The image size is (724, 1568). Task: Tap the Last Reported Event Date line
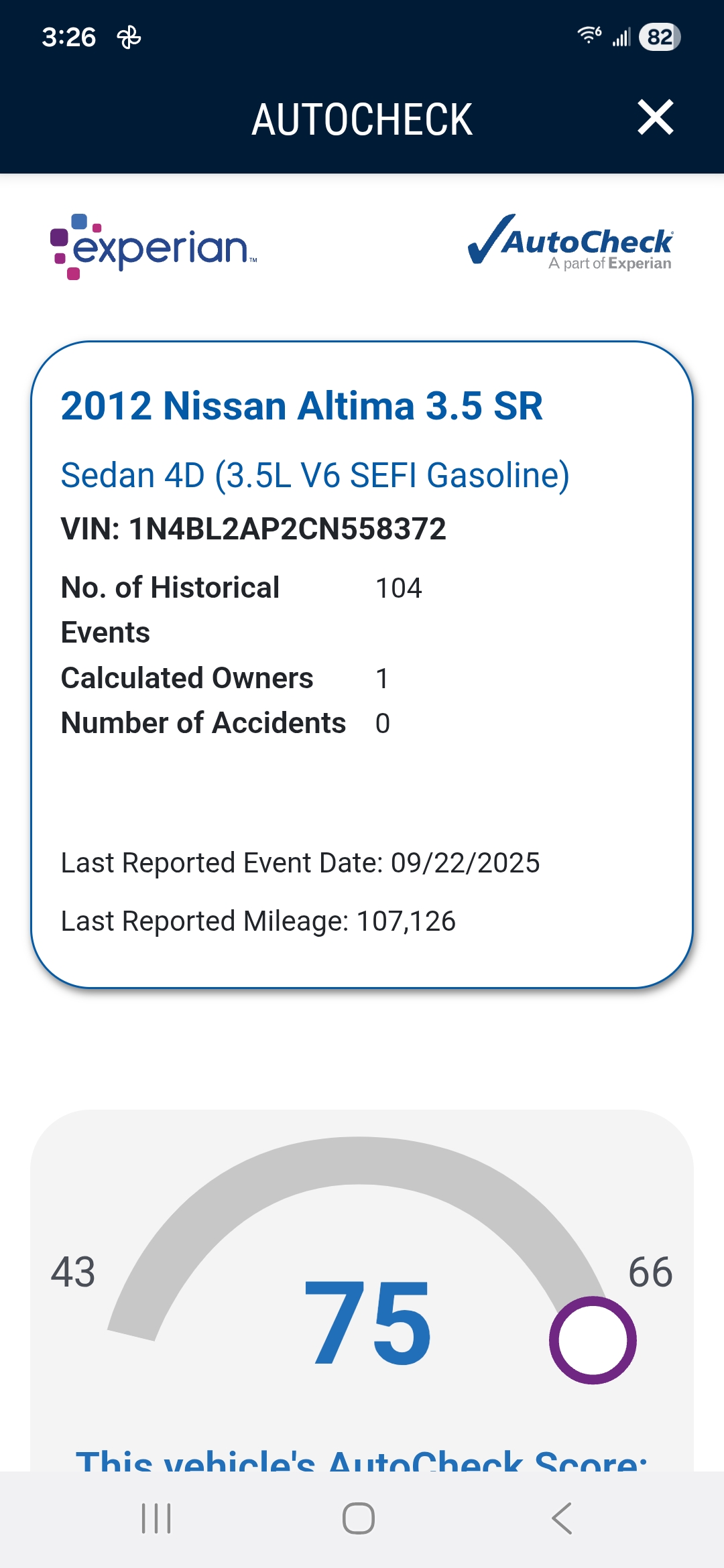point(300,863)
